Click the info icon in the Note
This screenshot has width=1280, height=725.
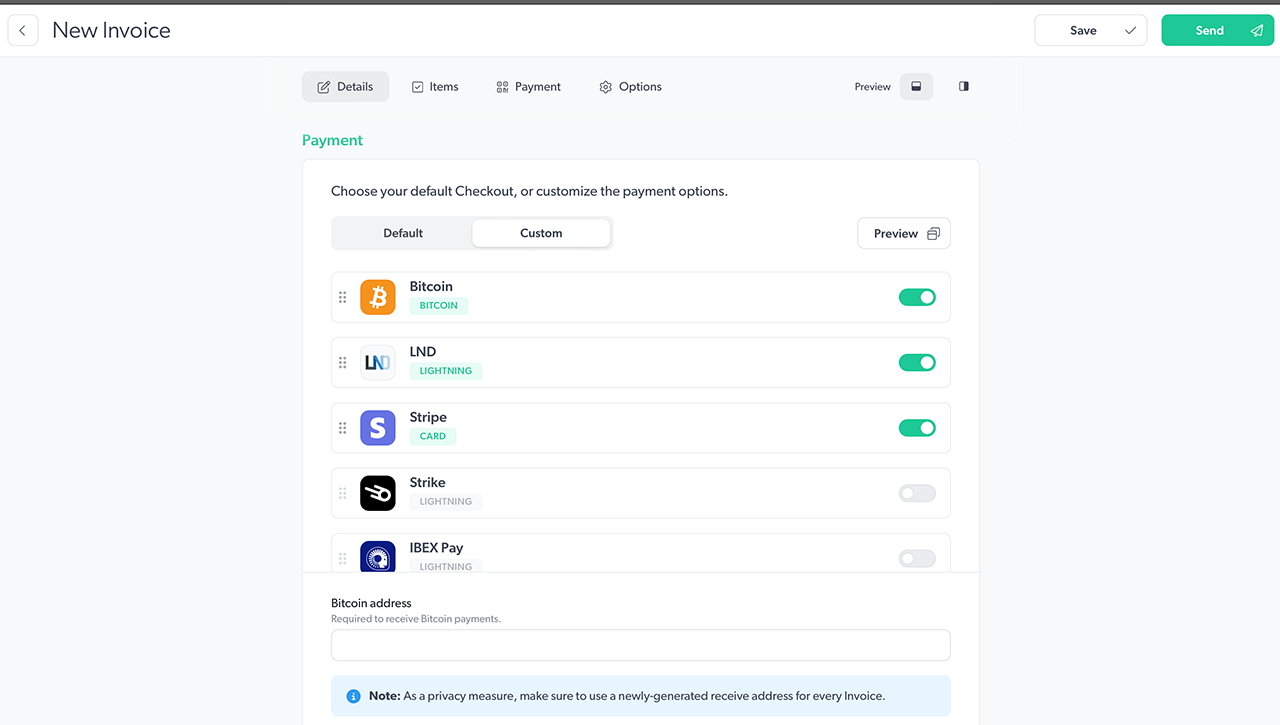353,696
